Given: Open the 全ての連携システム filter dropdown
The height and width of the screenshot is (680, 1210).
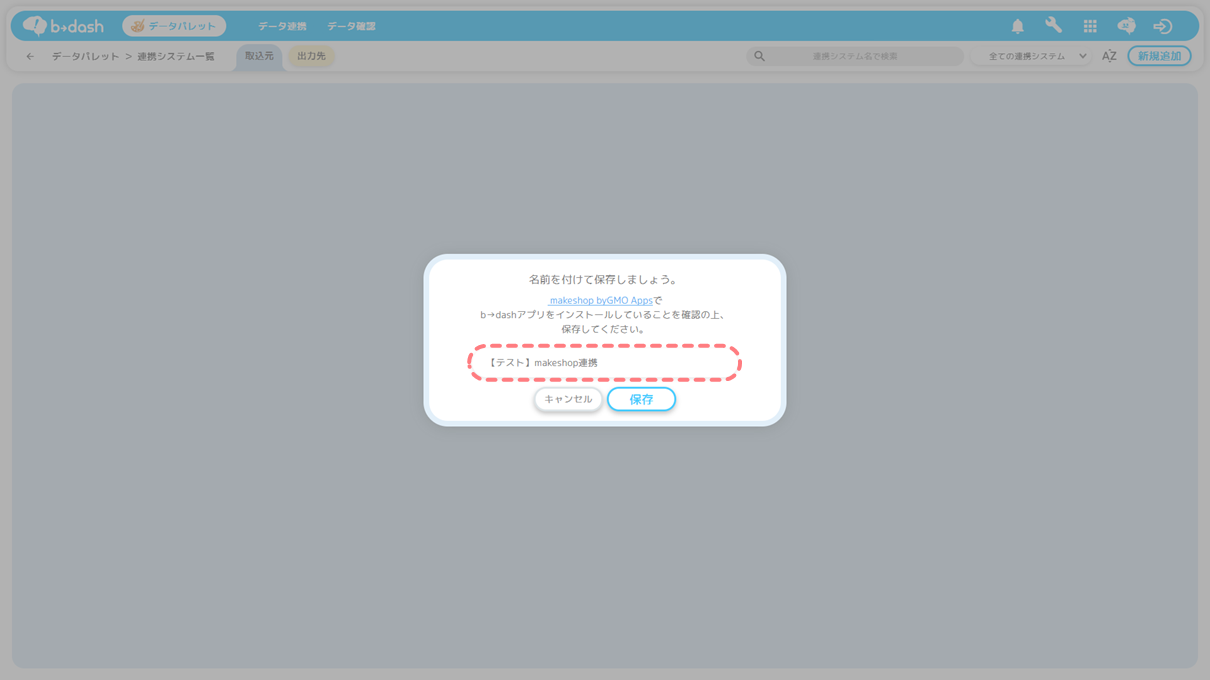Looking at the screenshot, I should 1036,56.
